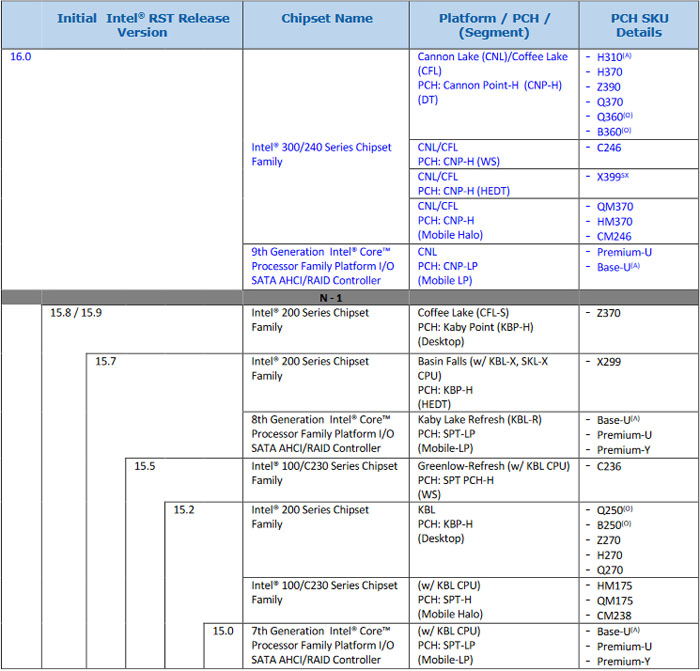This screenshot has width=700, height=671.
Task: Select the C246 SKU entry
Action: [609, 148]
